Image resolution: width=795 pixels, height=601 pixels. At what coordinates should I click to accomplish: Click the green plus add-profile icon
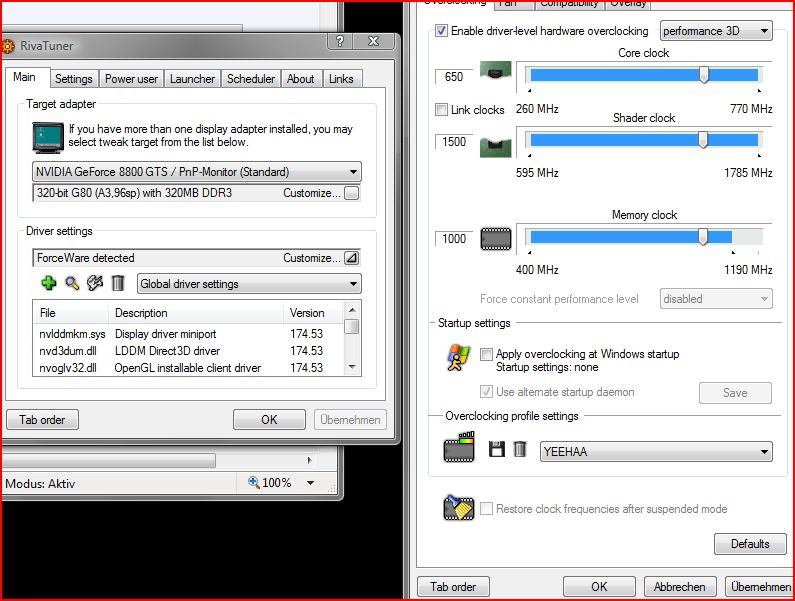click(x=49, y=283)
